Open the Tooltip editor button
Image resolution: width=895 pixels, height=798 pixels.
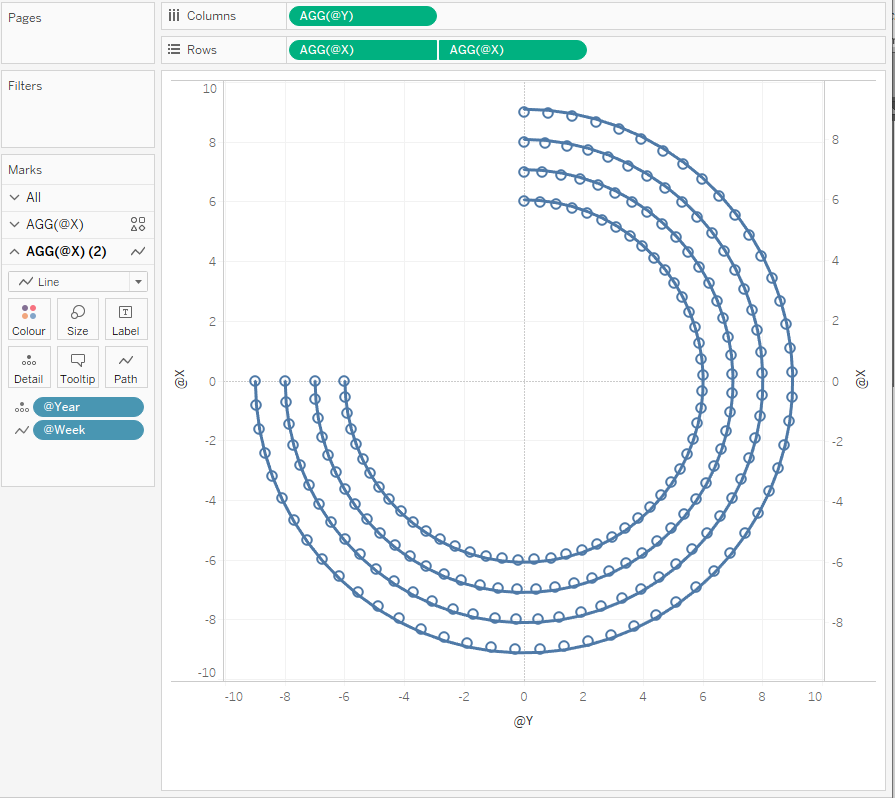coord(77,366)
